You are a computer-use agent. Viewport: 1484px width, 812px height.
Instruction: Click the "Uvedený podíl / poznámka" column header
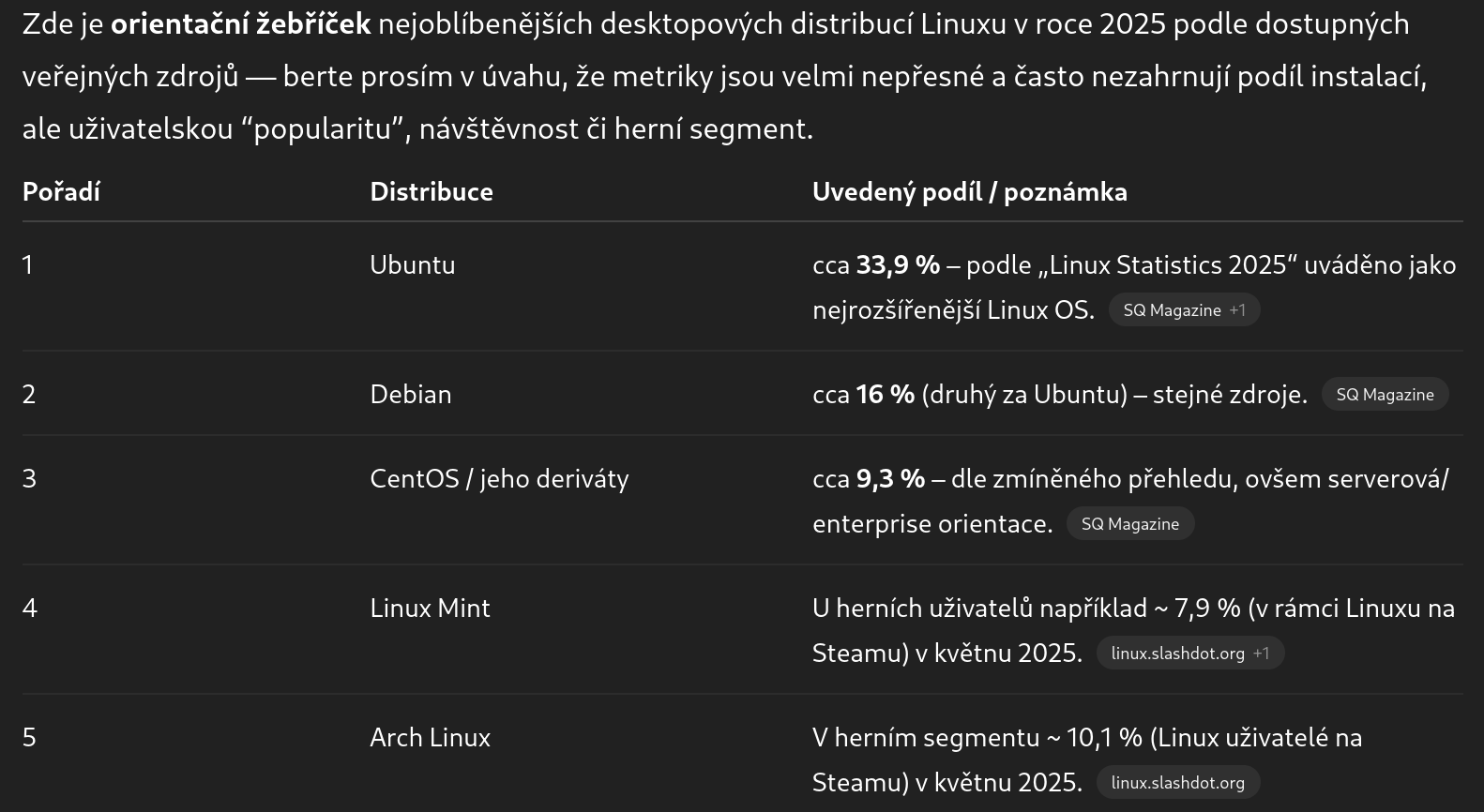tap(969, 192)
